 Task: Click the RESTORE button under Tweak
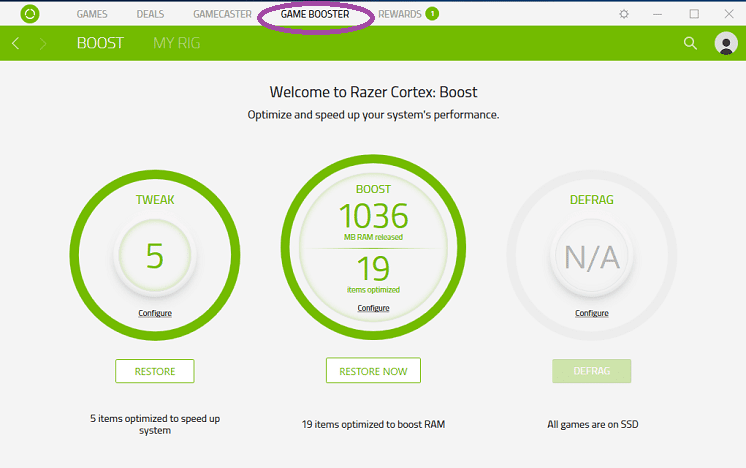155,371
